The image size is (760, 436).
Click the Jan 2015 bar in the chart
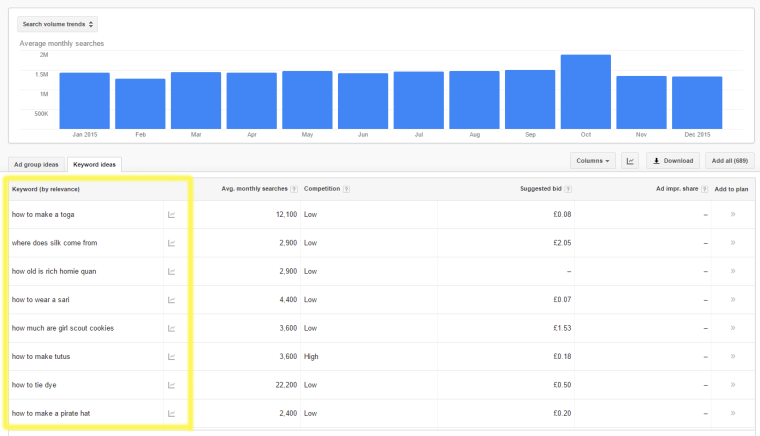click(x=84, y=101)
